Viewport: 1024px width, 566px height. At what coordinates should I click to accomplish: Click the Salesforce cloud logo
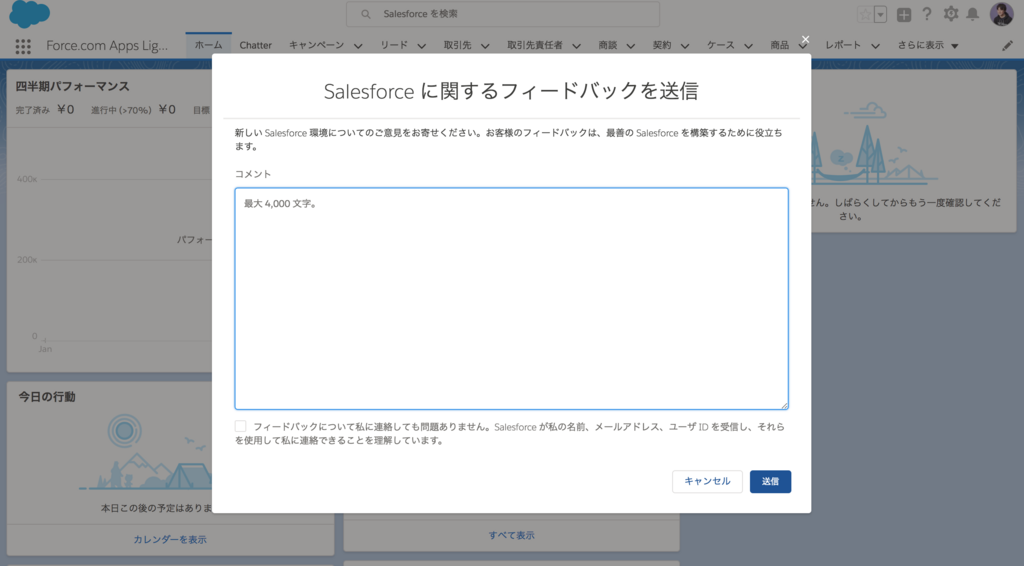tap(29, 14)
